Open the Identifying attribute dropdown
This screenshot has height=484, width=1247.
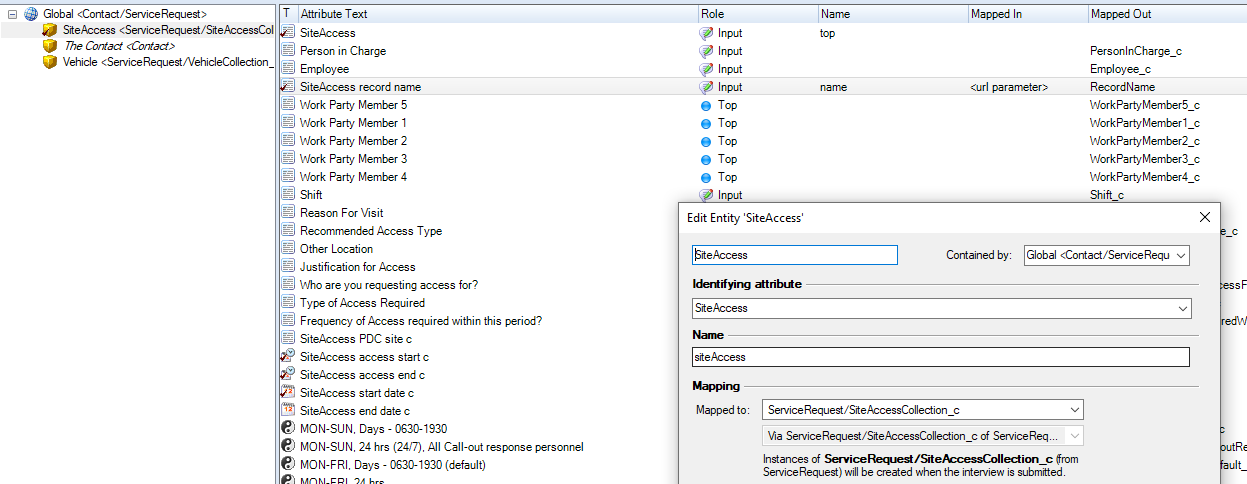coord(1182,308)
